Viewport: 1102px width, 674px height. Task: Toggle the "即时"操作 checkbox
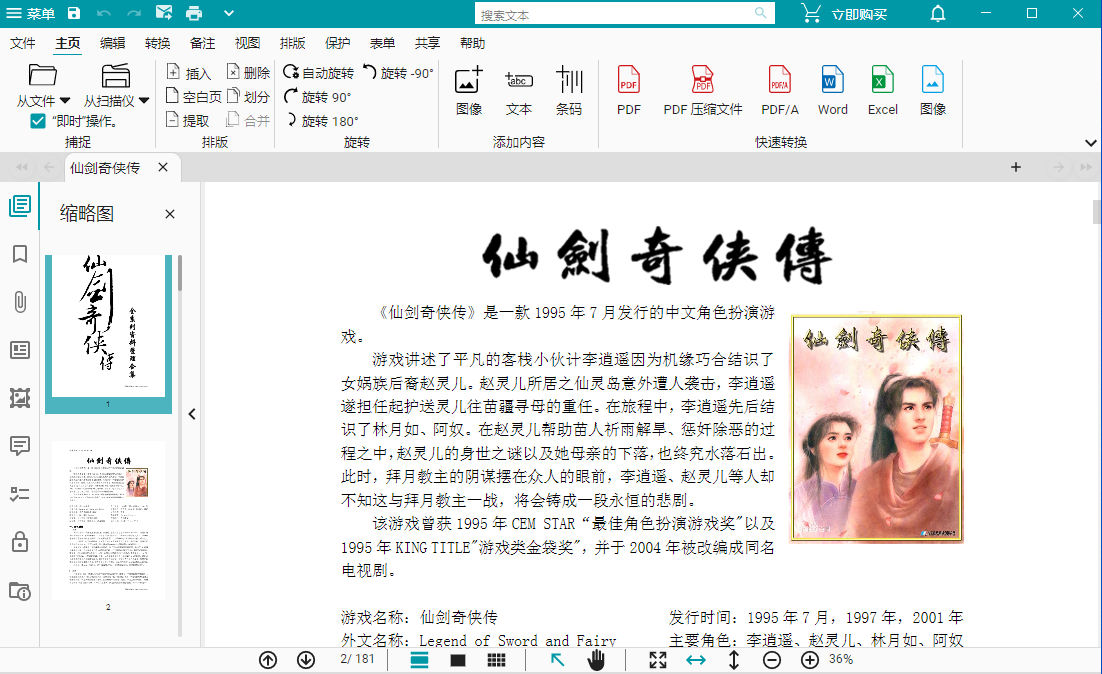(x=38, y=122)
